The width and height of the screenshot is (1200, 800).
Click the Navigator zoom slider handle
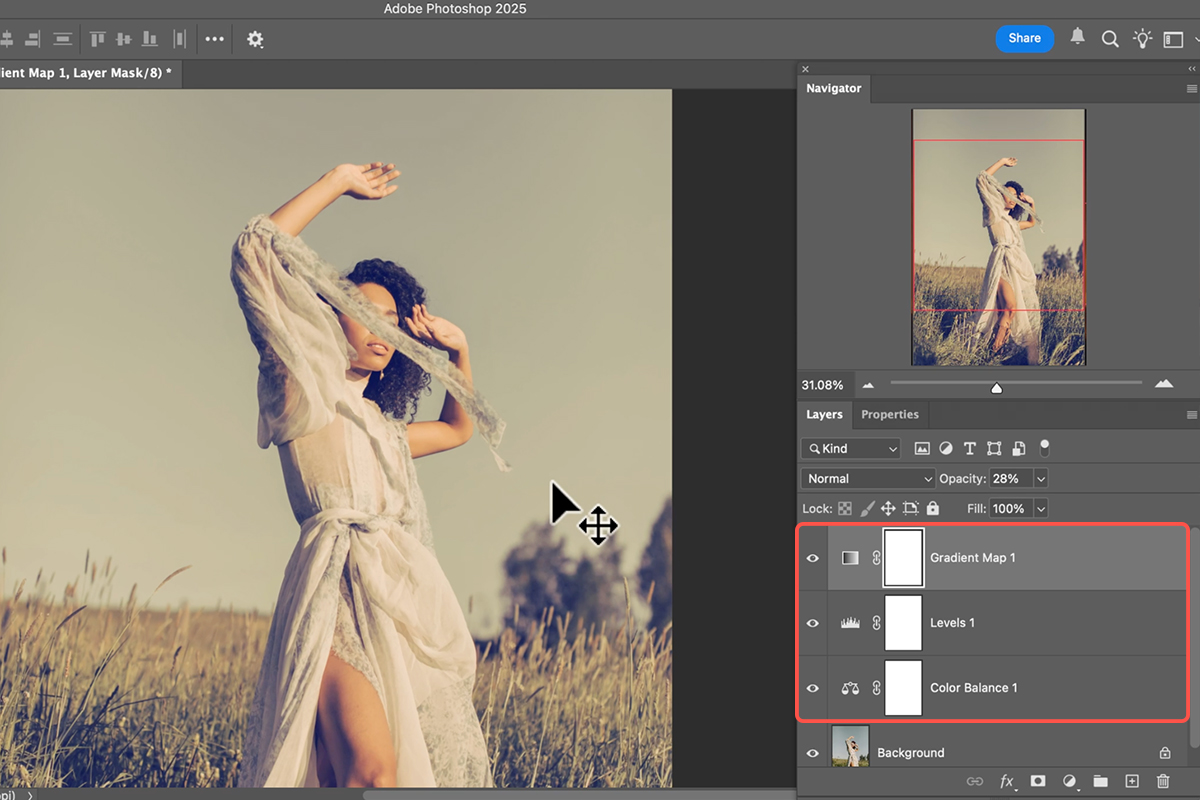click(996, 387)
